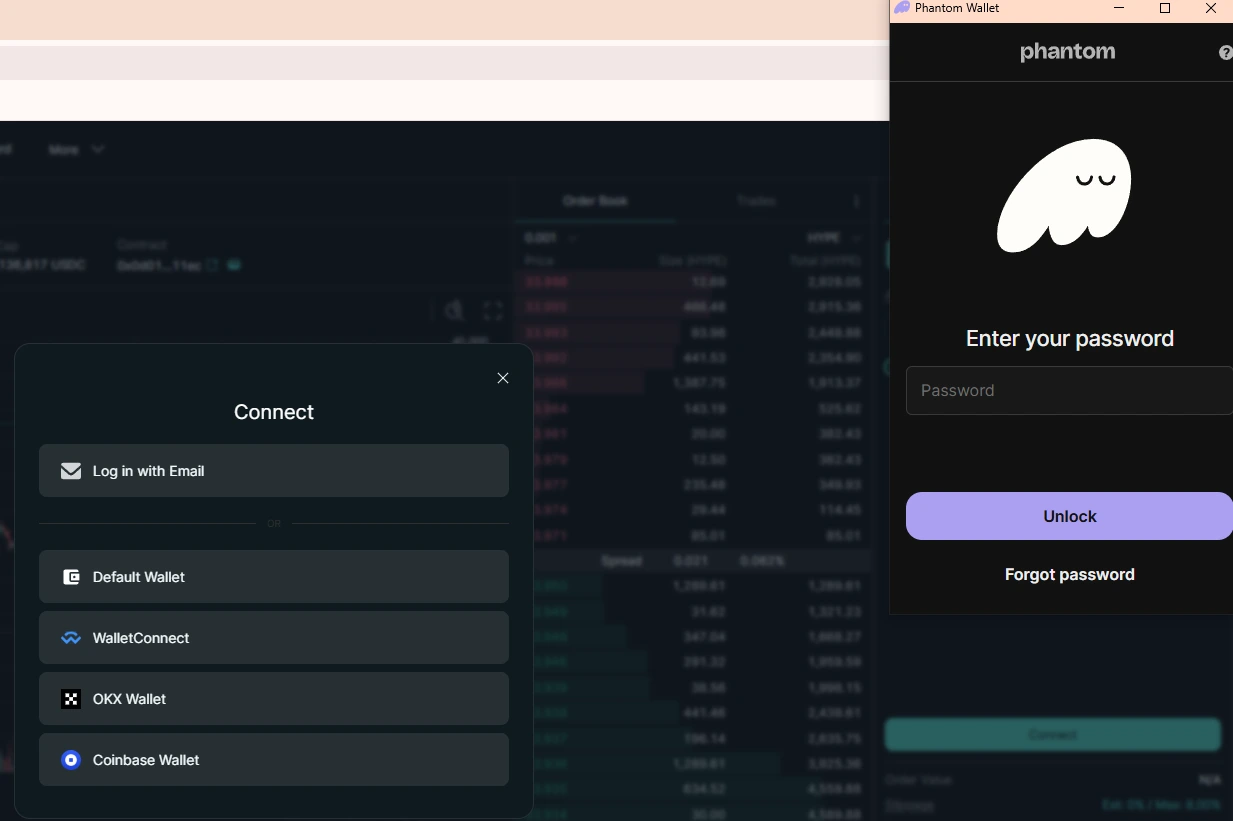Click the Password input field
This screenshot has width=1233, height=821.
point(1069,390)
